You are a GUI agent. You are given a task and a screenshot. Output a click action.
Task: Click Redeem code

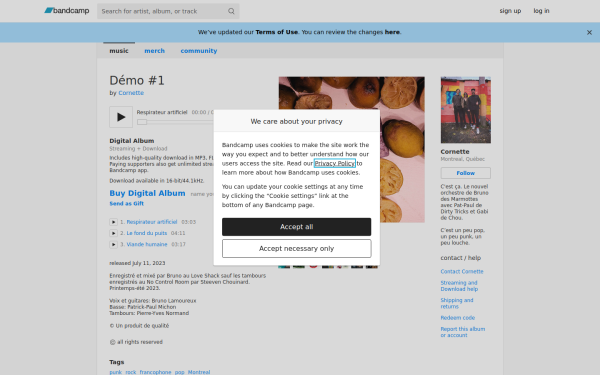[x=458, y=318]
